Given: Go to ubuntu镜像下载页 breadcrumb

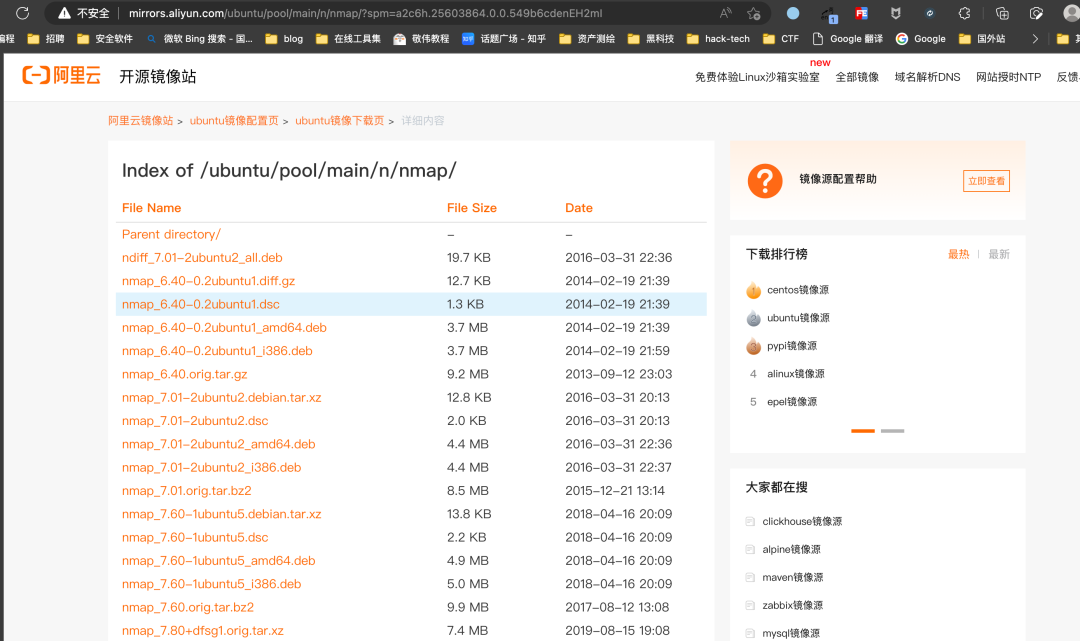Looking at the screenshot, I should (340, 120).
